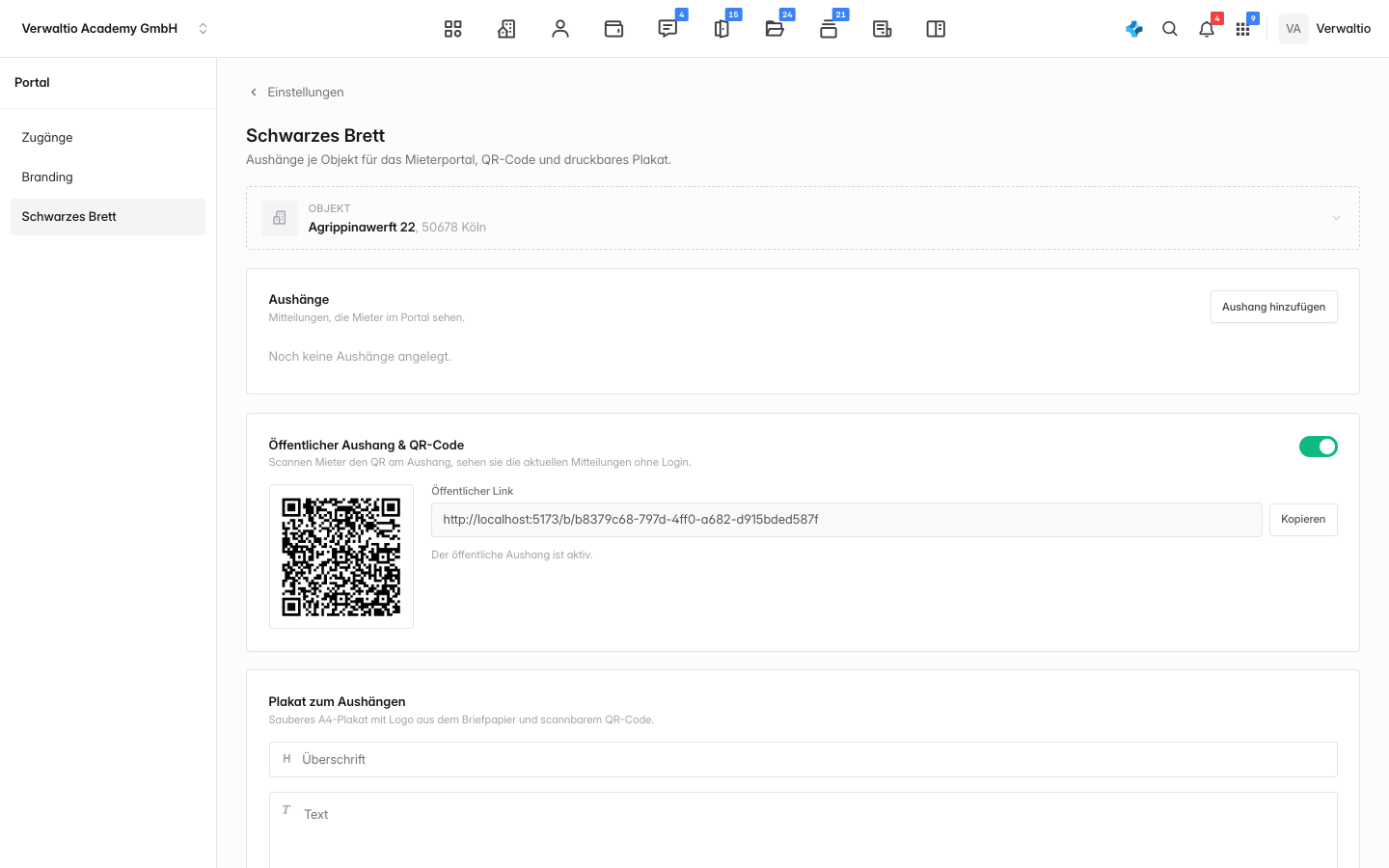Click the blue assistant logo icon
The height and width of the screenshot is (868, 1389).
pyautogui.click(x=1134, y=29)
